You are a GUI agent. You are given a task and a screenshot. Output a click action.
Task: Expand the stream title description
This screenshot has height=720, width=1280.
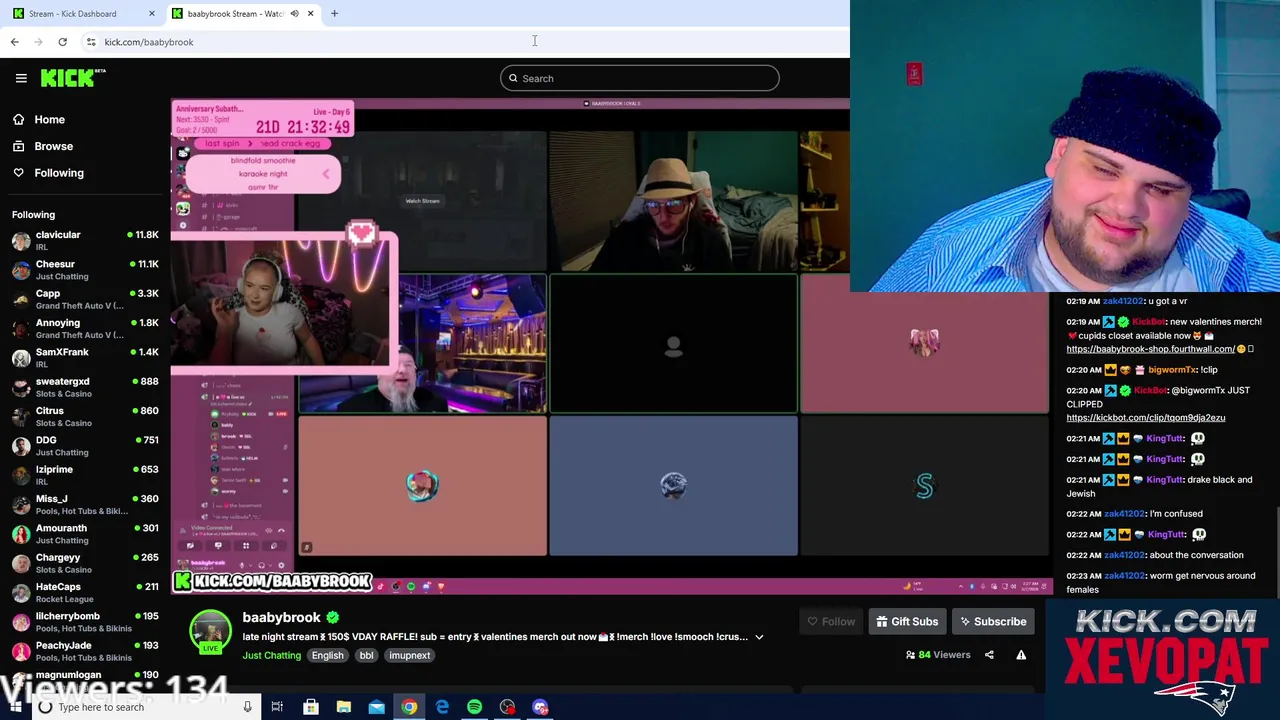point(759,637)
